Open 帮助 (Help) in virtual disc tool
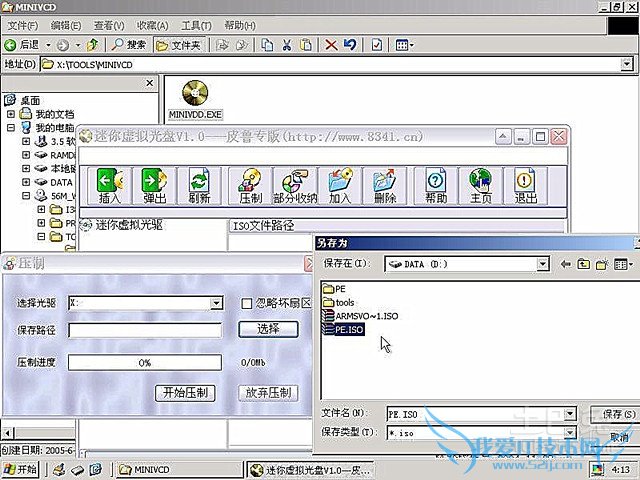 point(436,186)
